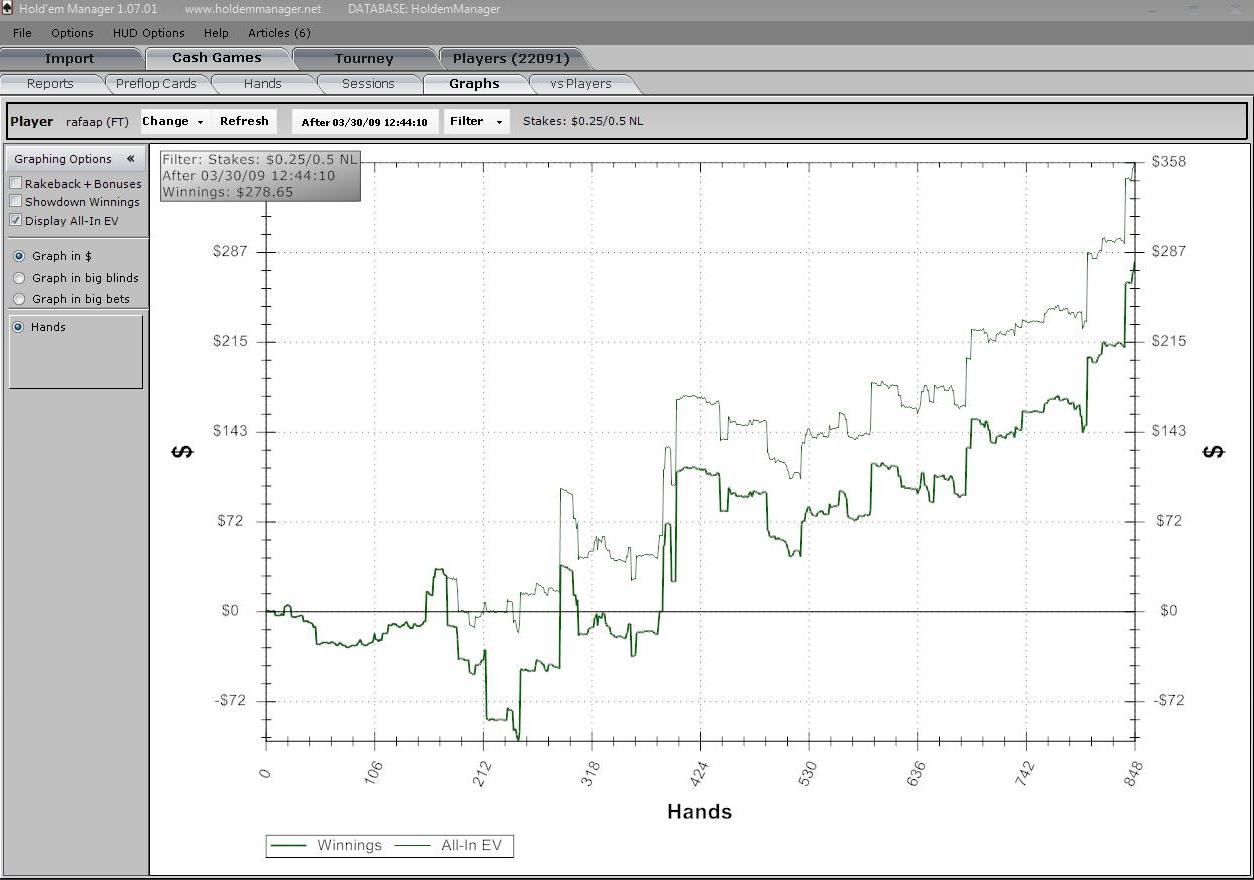Open the Articles (6) menu
Image resolution: width=1254 pixels, height=880 pixels.
pyautogui.click(x=279, y=33)
